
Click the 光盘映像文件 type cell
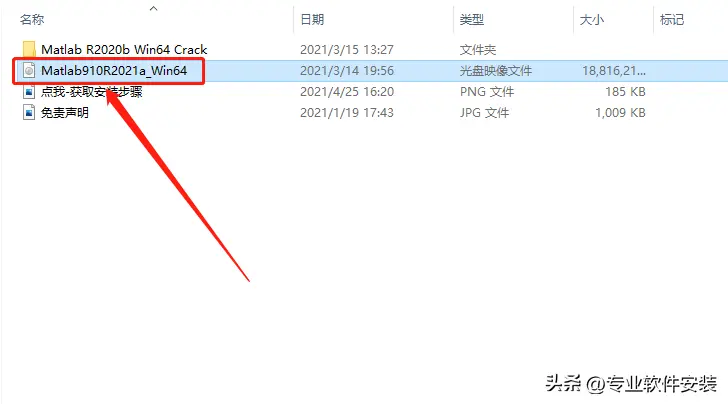coord(496,71)
